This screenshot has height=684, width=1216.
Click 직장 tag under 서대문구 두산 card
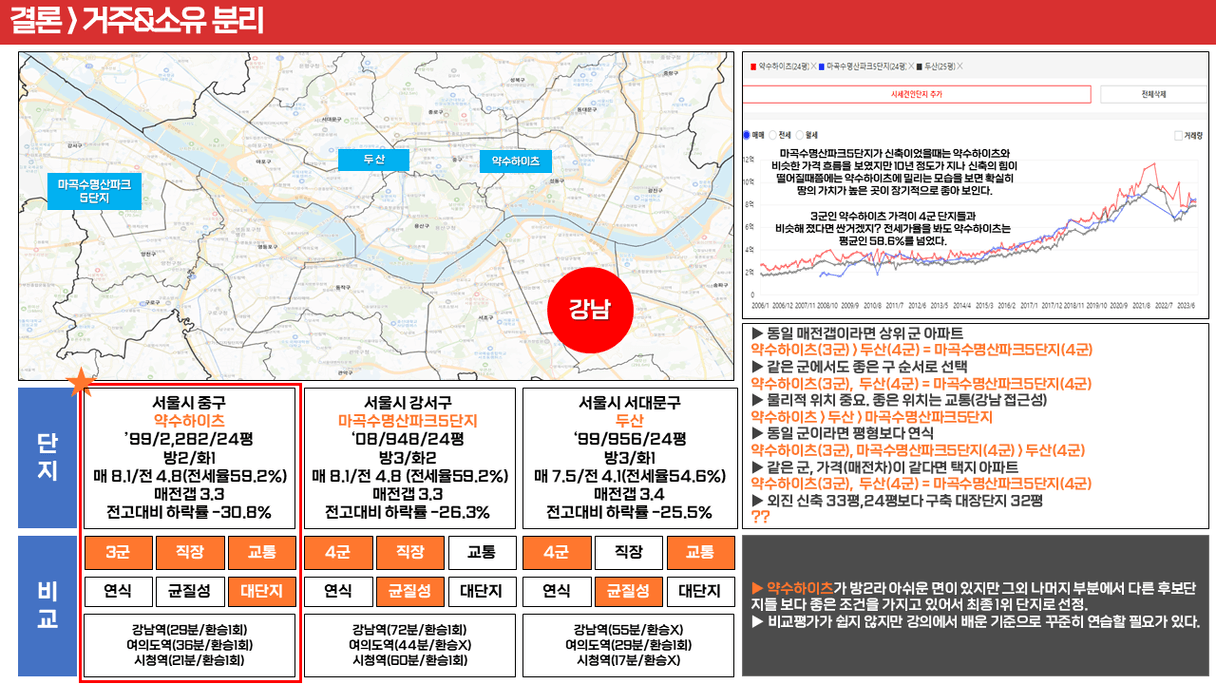coord(628,552)
